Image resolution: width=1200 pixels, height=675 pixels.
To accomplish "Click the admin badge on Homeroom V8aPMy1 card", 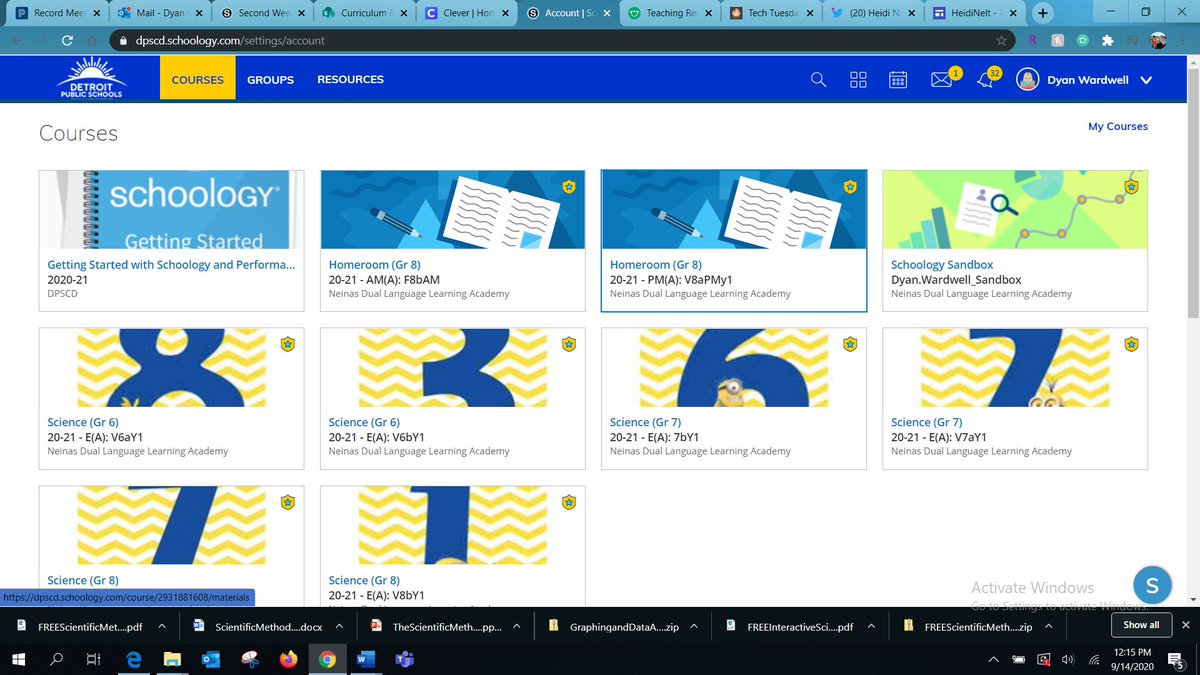I will 850,186.
